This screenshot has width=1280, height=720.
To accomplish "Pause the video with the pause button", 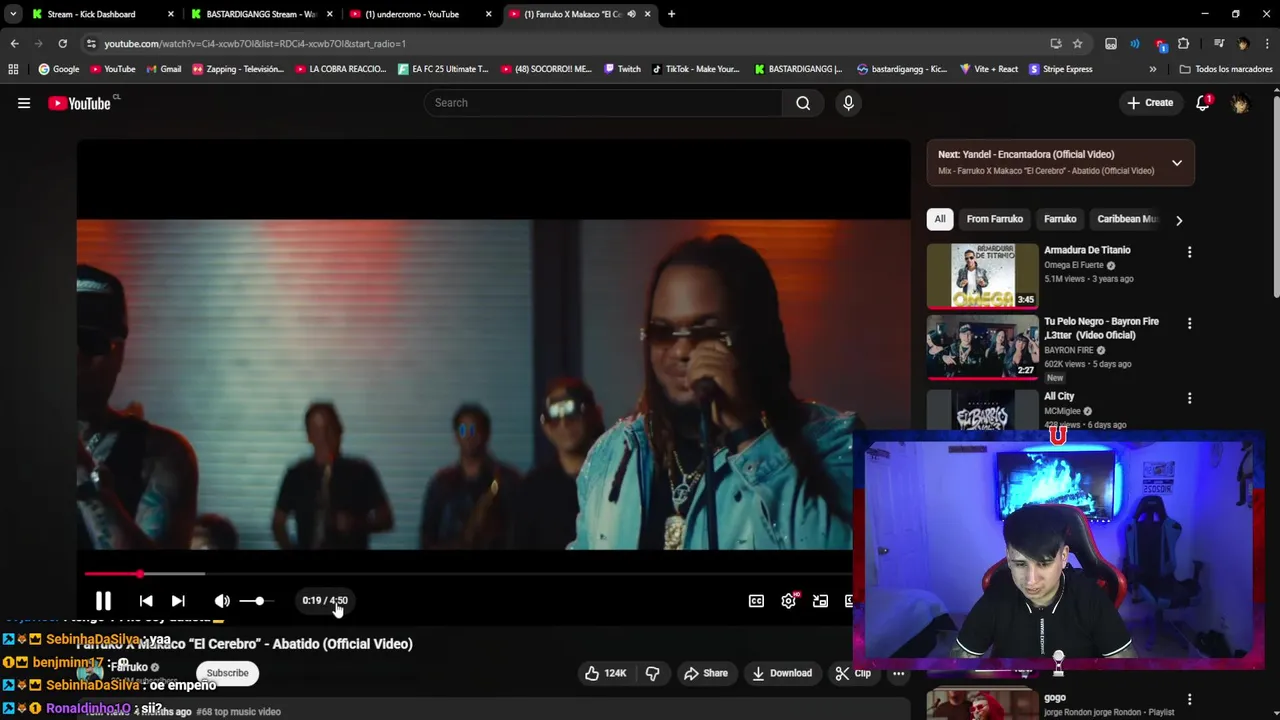I will (103, 601).
